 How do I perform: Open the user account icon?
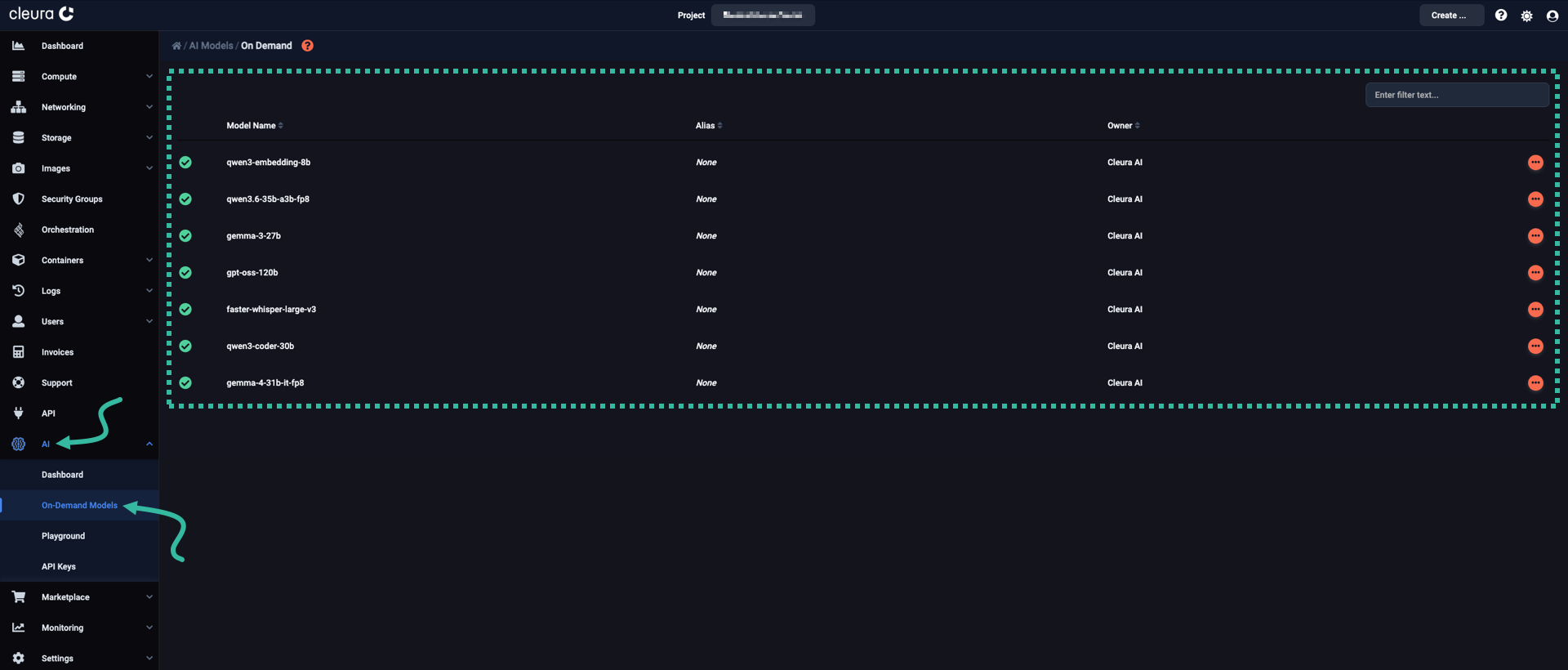pyautogui.click(x=1552, y=16)
